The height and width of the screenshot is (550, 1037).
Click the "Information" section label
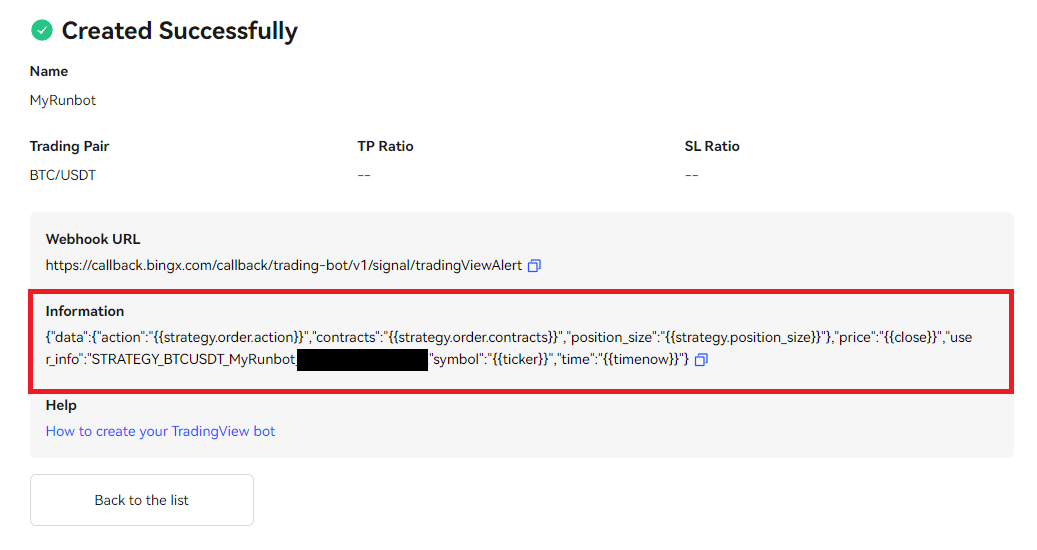(x=85, y=312)
